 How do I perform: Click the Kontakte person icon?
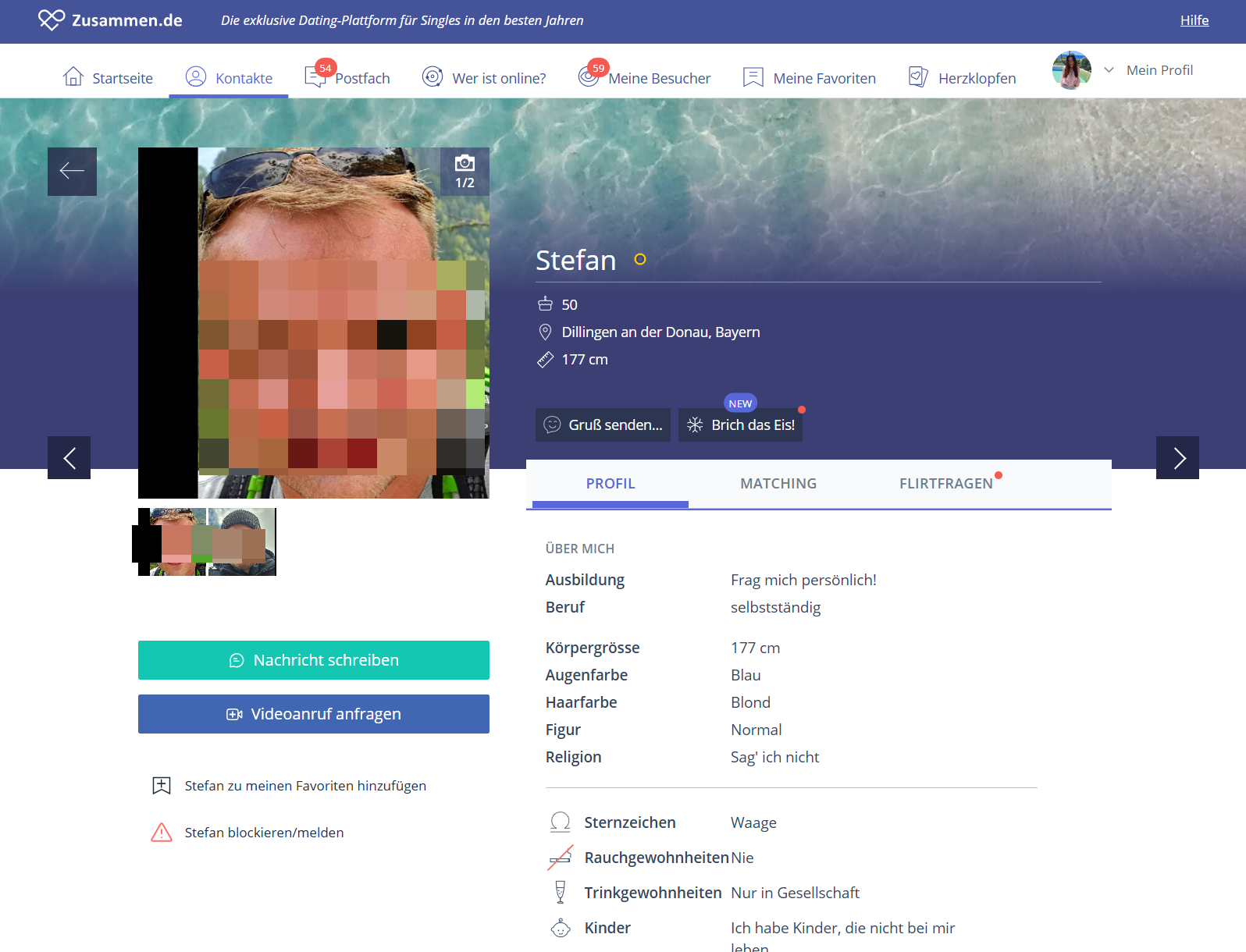point(196,76)
